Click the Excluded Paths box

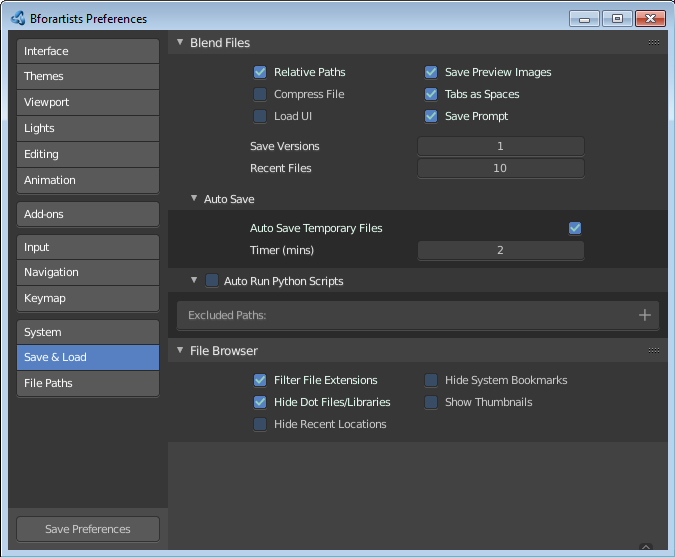click(x=418, y=315)
